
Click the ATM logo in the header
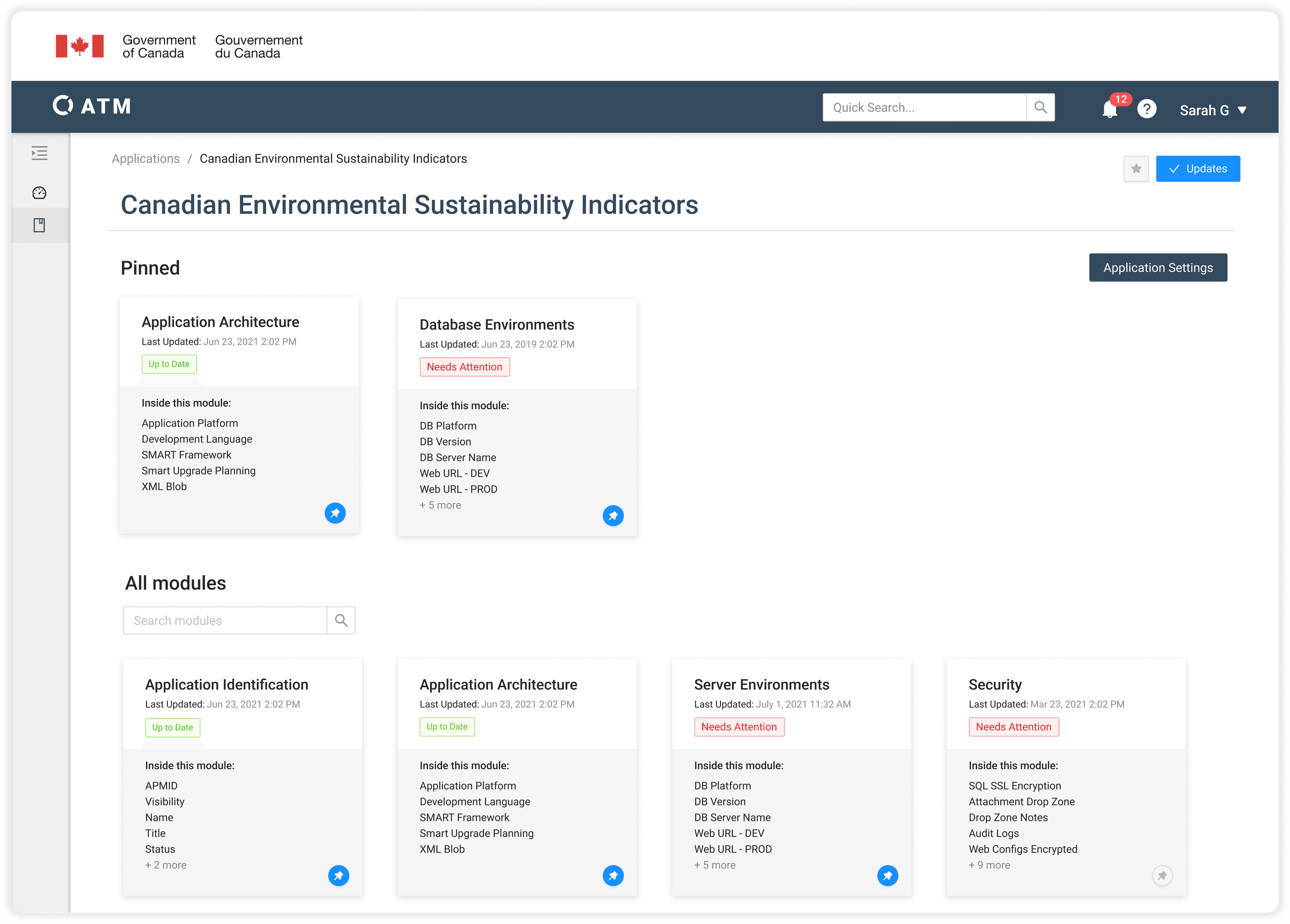click(x=92, y=106)
